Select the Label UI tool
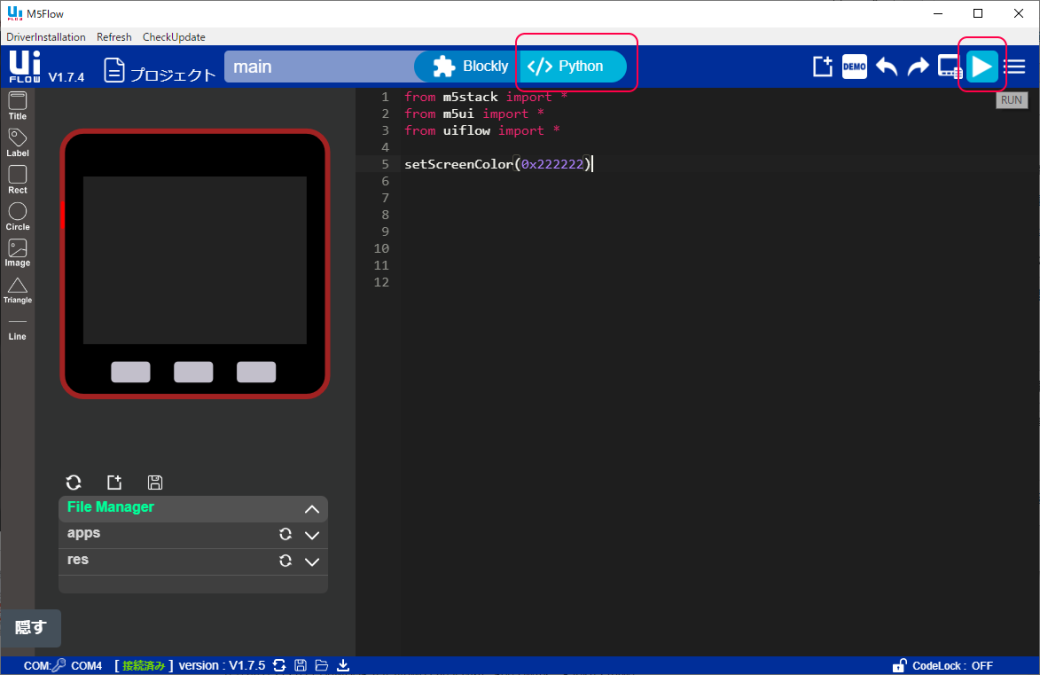Image resolution: width=1040 pixels, height=675 pixels. click(x=17, y=140)
